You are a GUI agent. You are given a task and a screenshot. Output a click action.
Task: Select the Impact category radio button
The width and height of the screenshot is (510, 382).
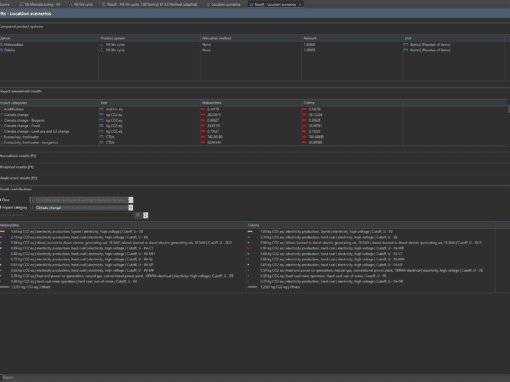pos(14,207)
